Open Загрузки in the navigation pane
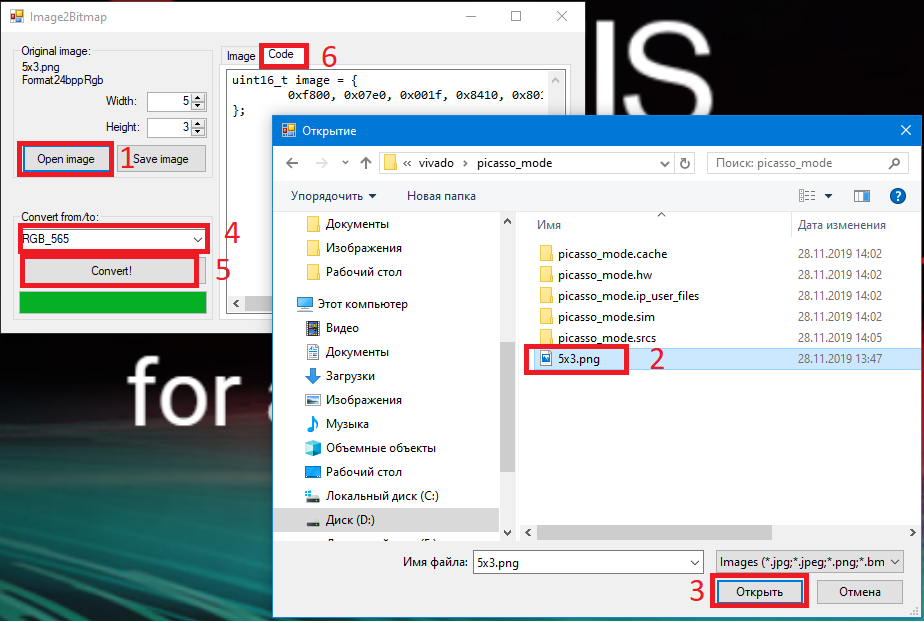924x623 pixels. pyautogui.click(x=350, y=376)
